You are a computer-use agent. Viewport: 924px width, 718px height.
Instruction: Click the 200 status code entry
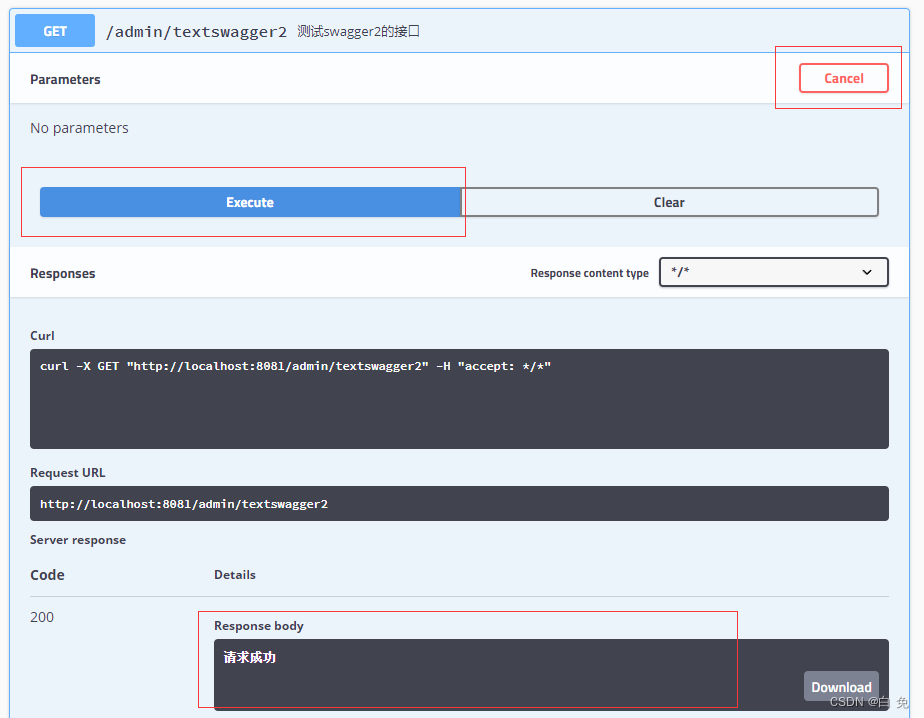coord(42,617)
